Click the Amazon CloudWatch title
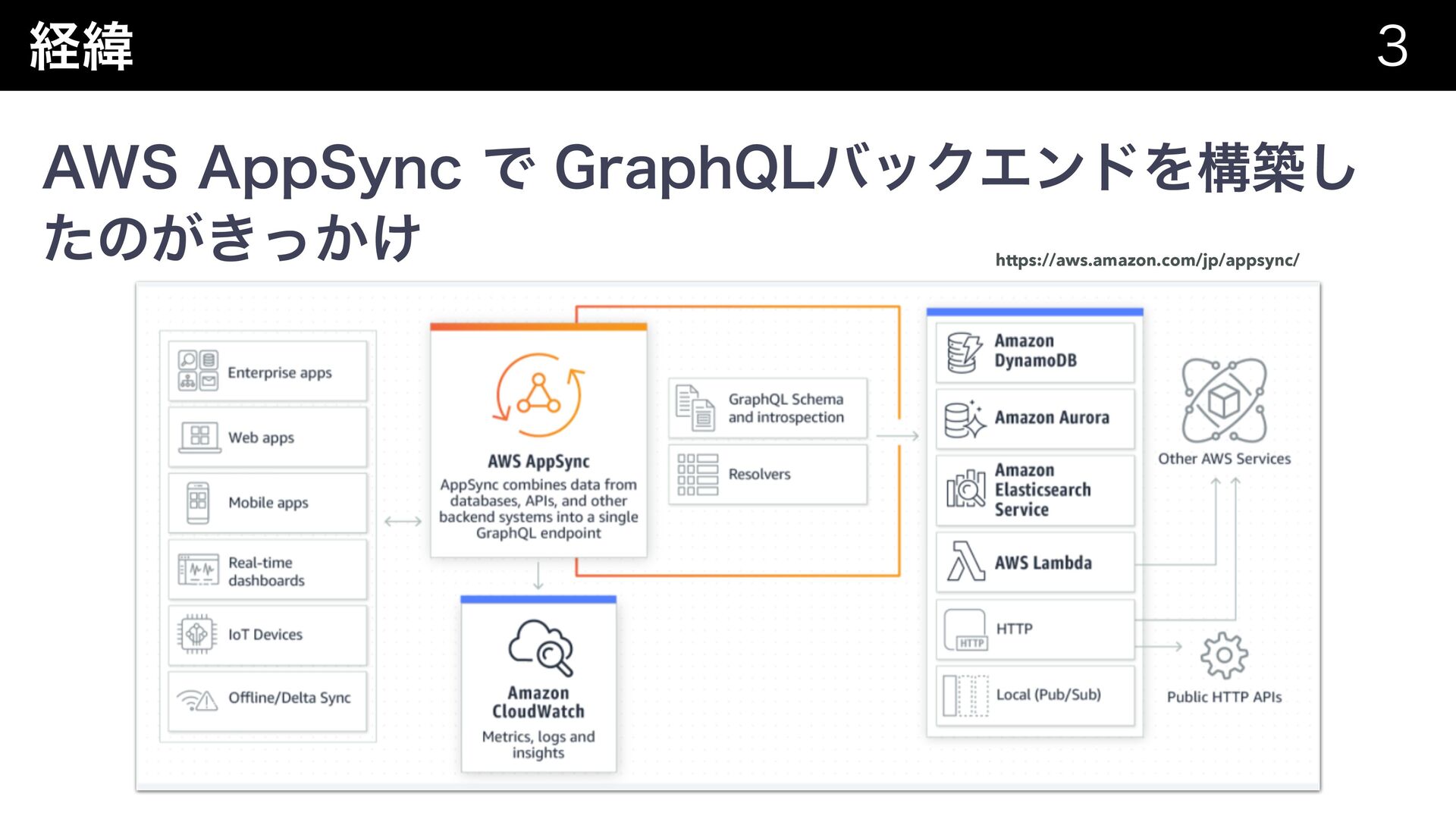This screenshot has height=819, width=1456. (538, 702)
